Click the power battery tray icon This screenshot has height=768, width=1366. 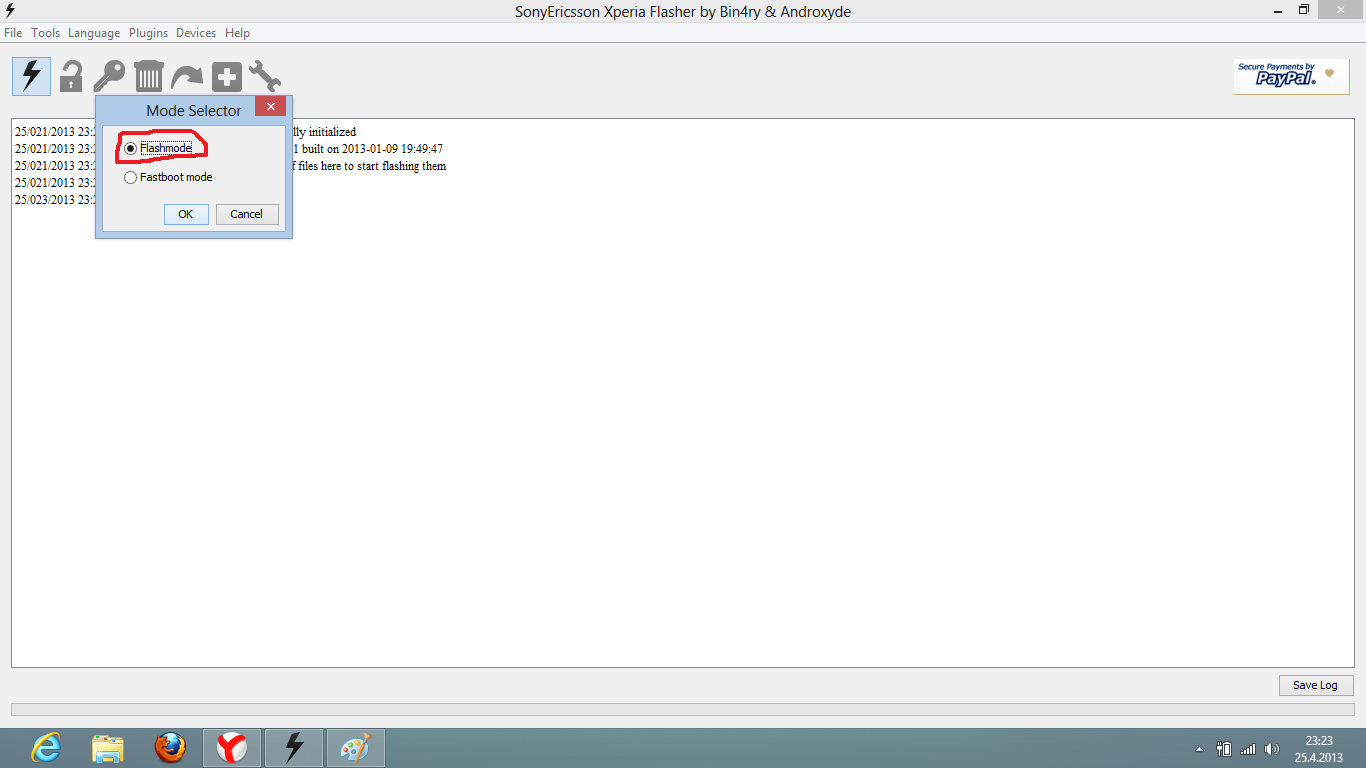coord(1224,748)
